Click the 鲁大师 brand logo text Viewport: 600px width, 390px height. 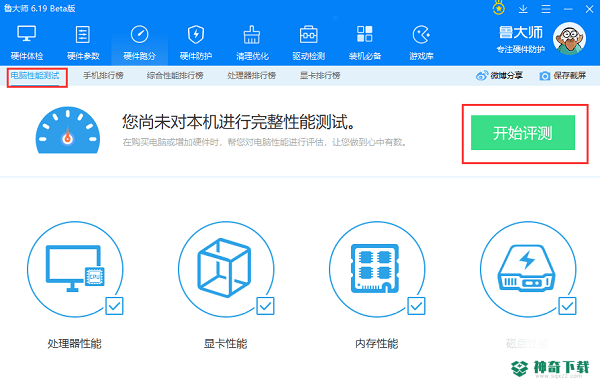(x=521, y=33)
